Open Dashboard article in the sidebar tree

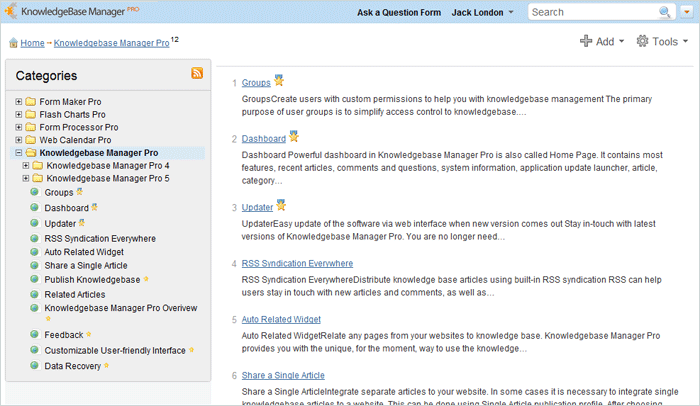tap(67, 208)
